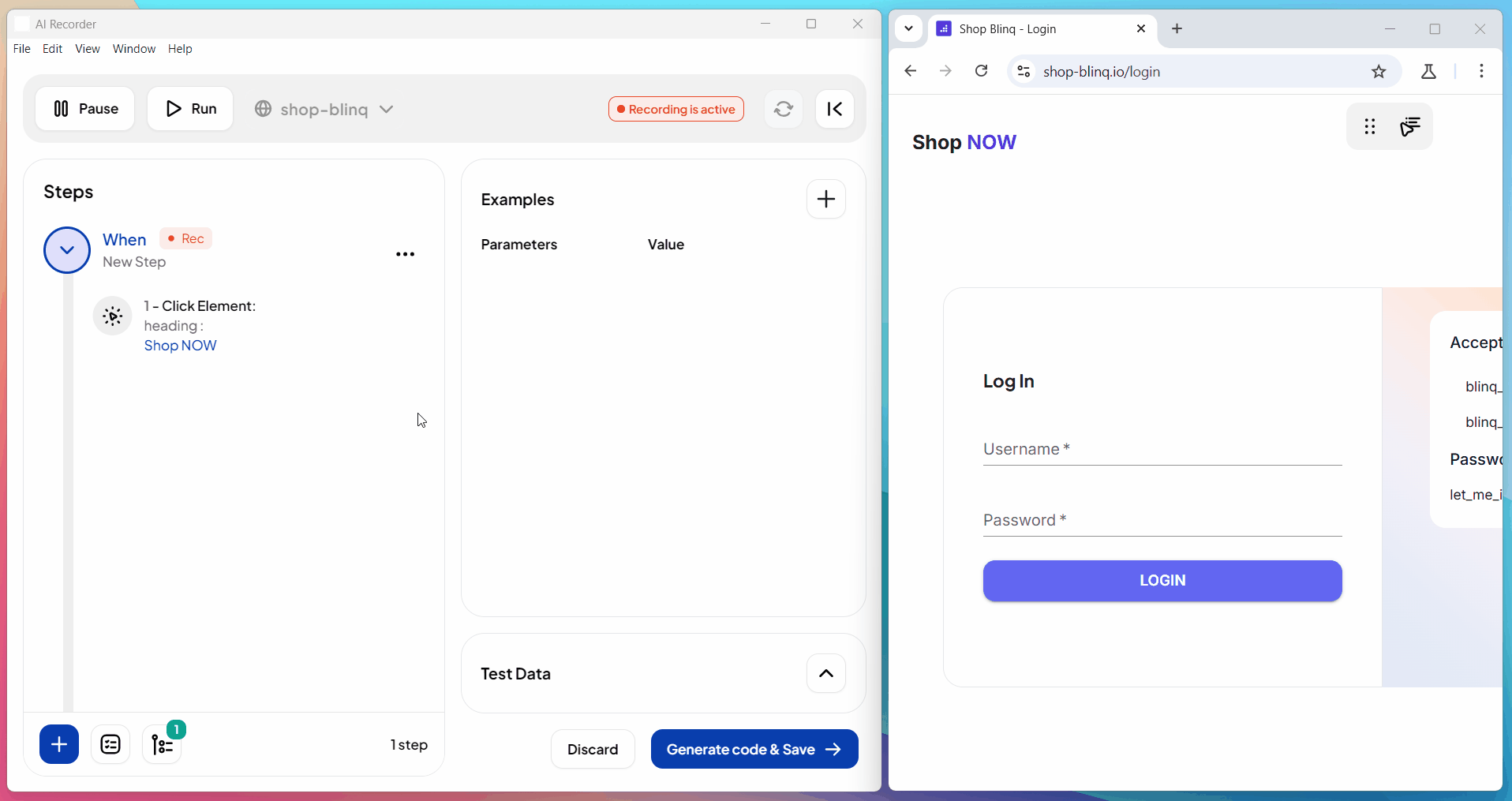Bookmark this page with the star icon
Image resolution: width=1512 pixels, height=801 pixels.
(x=1379, y=72)
